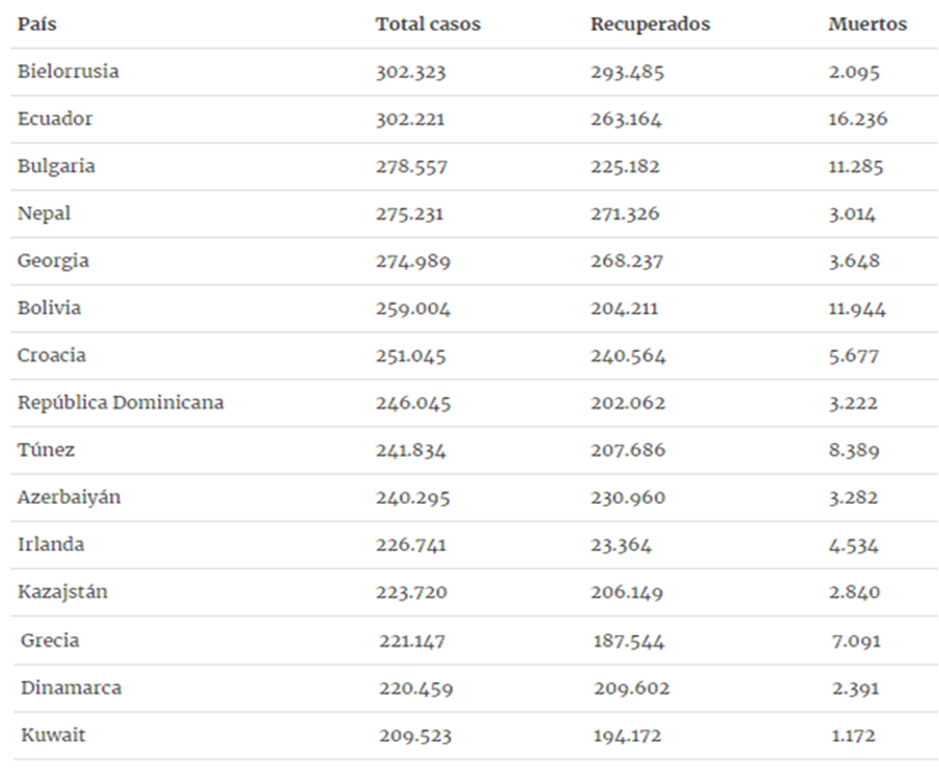Click Croacia's total cases 251.045

(x=411, y=356)
